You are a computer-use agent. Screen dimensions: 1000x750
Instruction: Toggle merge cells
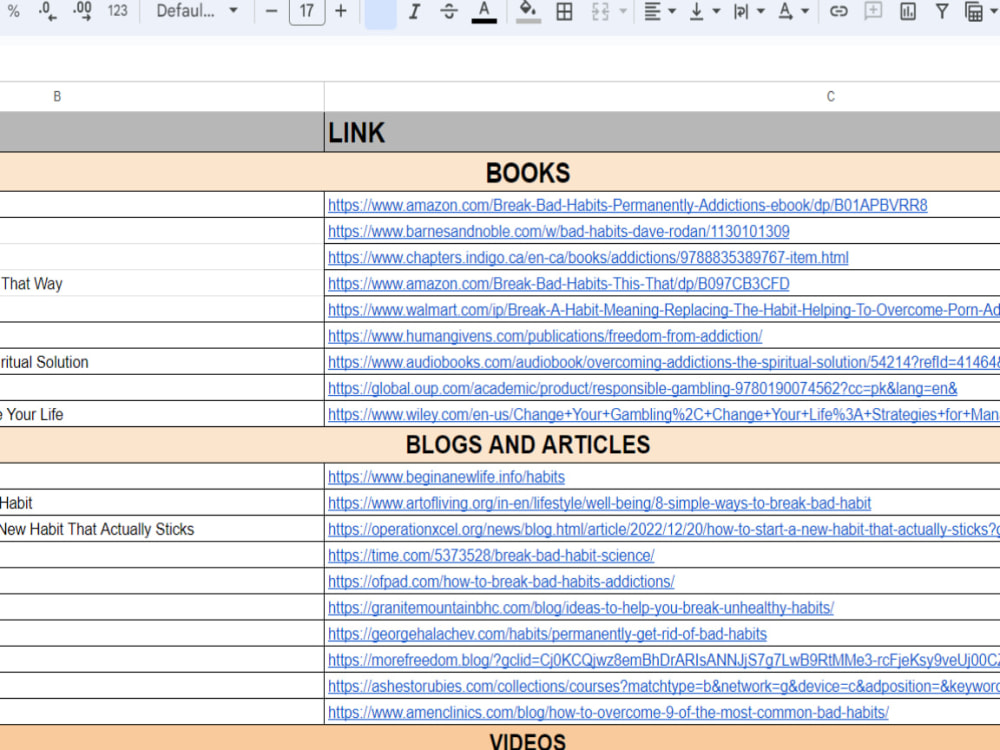(600, 12)
